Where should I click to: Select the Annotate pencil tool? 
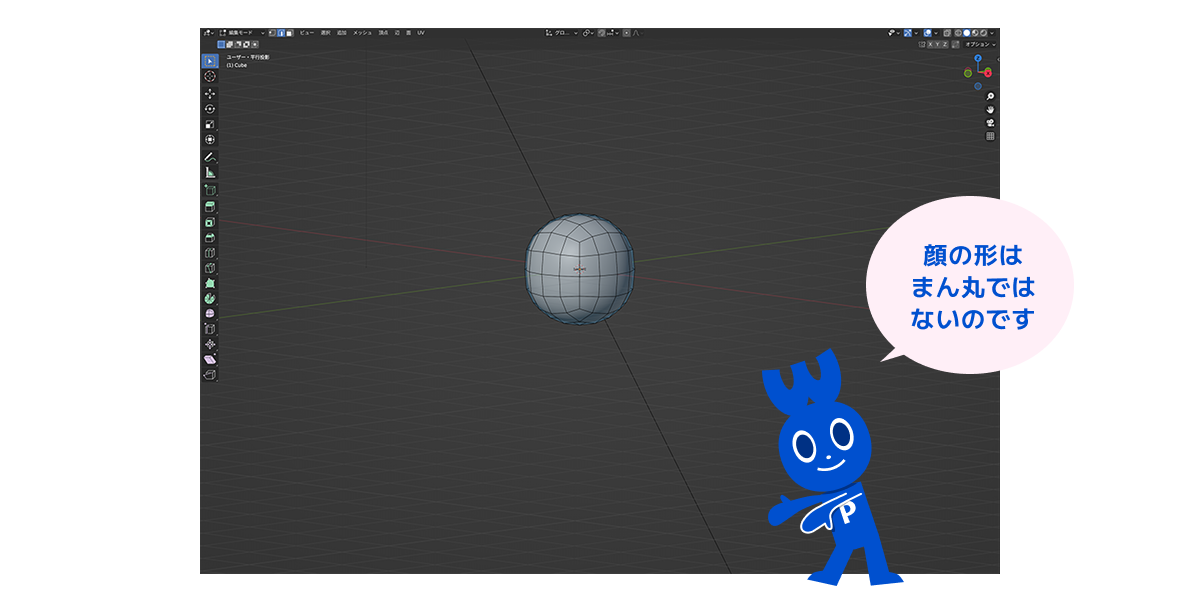click(x=210, y=157)
